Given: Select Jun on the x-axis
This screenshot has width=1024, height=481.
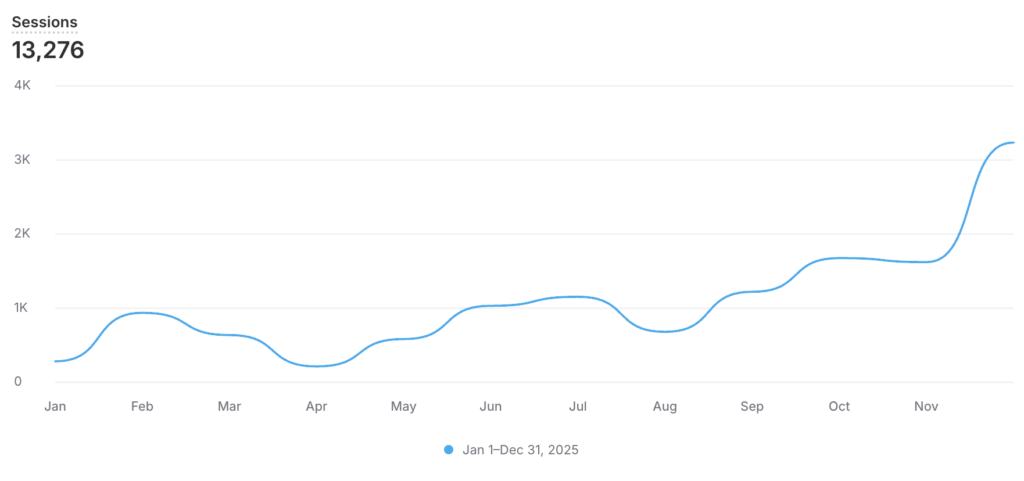Looking at the screenshot, I should (x=491, y=407).
